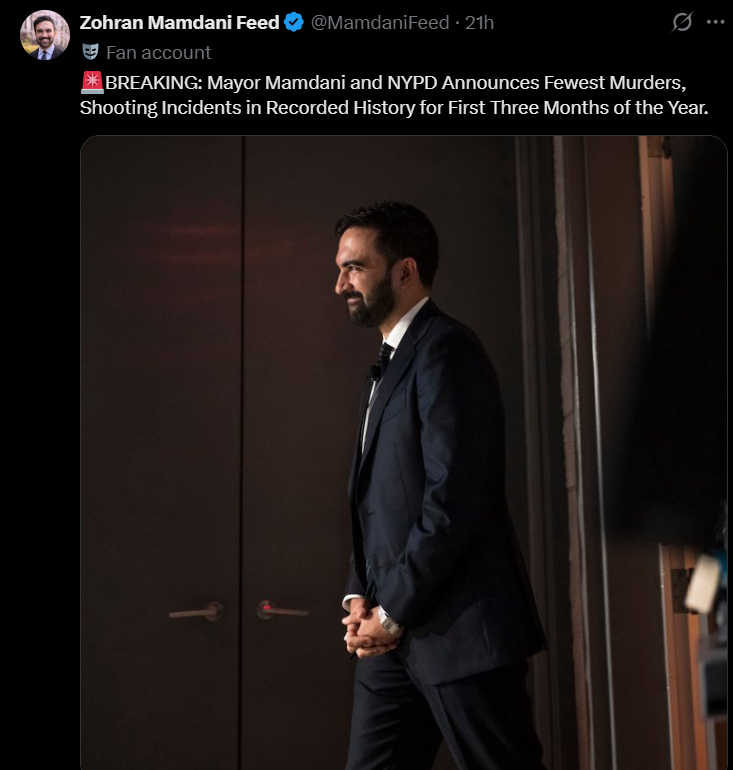Click the blue verified checkmark badge

294,23
